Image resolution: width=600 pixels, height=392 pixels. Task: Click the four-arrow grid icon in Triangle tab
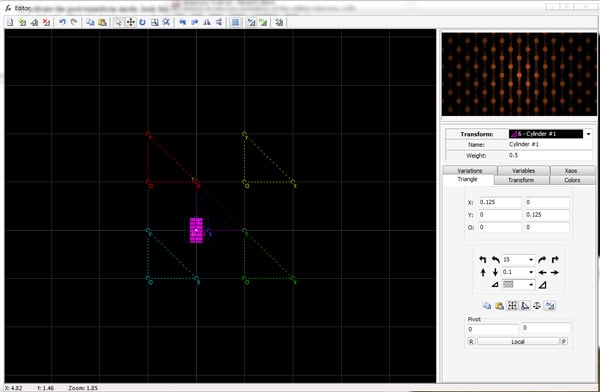click(x=512, y=305)
